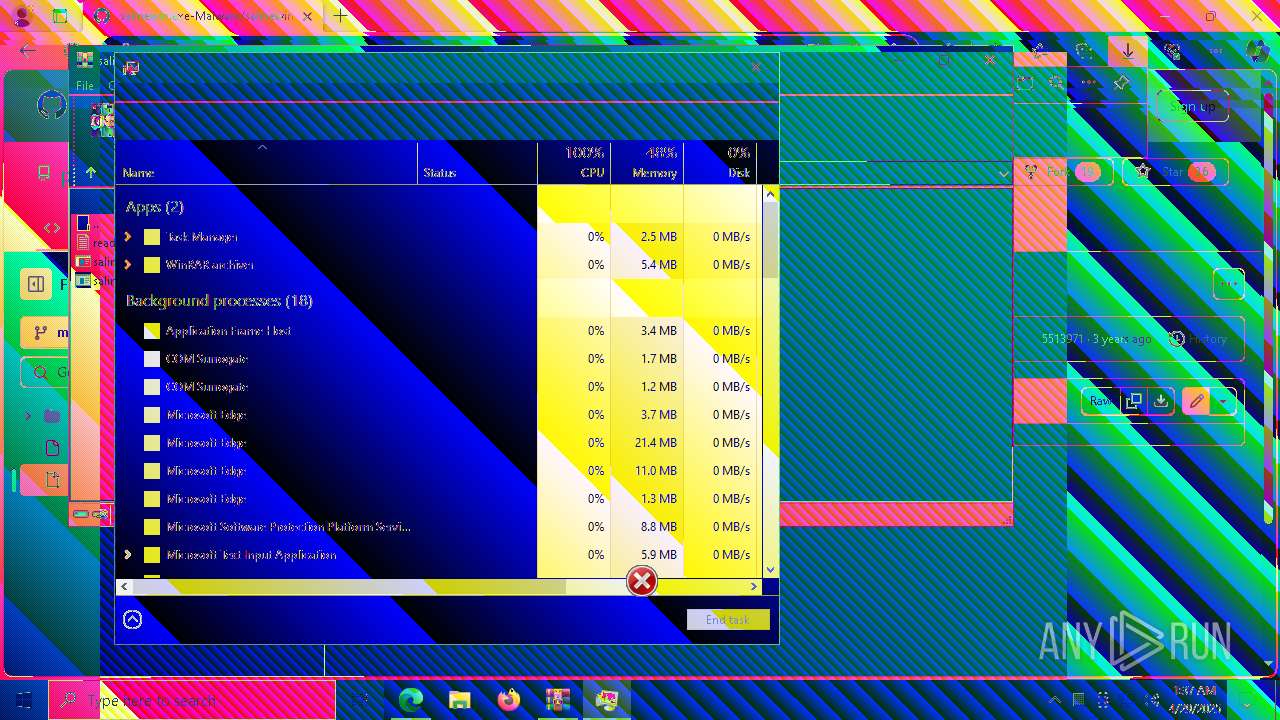Expand the WinRAR archiver app row
This screenshot has width=1280, height=720.
[128, 265]
